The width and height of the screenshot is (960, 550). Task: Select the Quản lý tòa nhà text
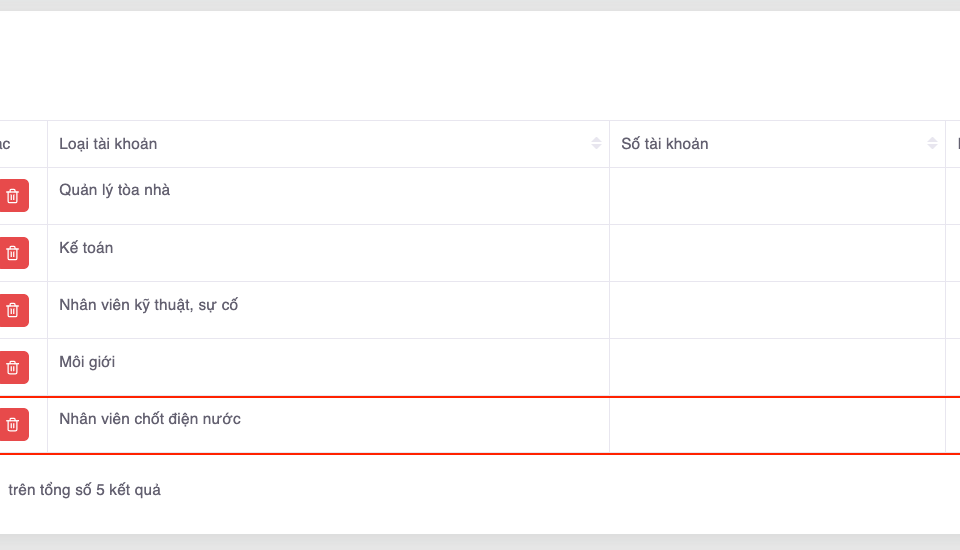pyautogui.click(x=114, y=190)
